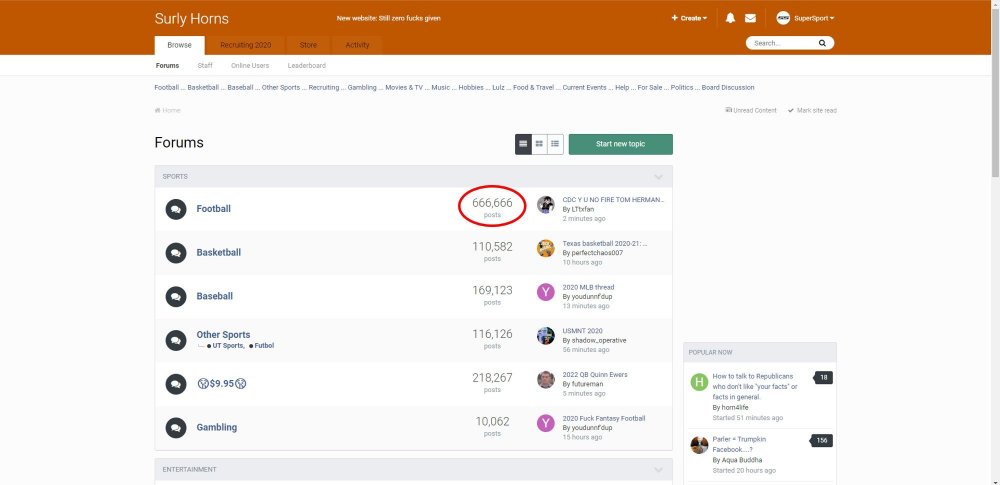Click the Gambling forum speech bubble icon
The image size is (1000, 485).
(176, 427)
